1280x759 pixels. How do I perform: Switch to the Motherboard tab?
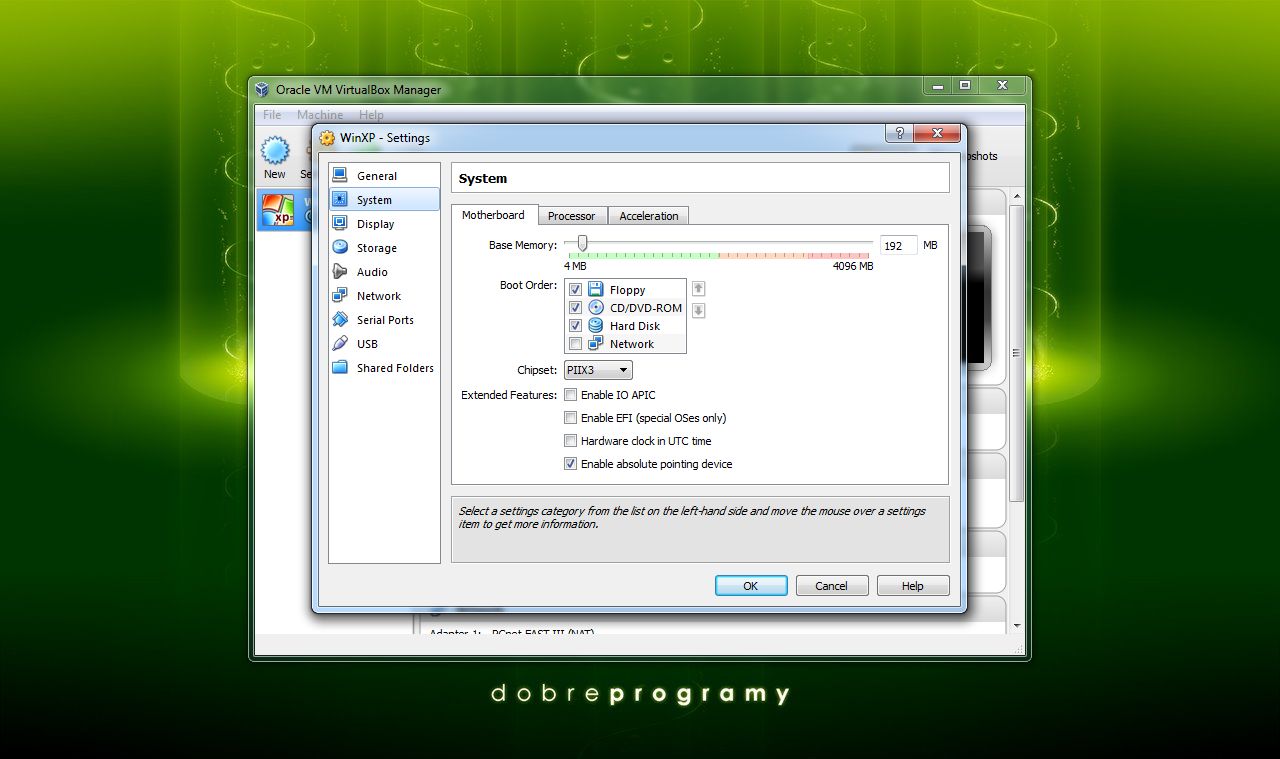[493, 215]
